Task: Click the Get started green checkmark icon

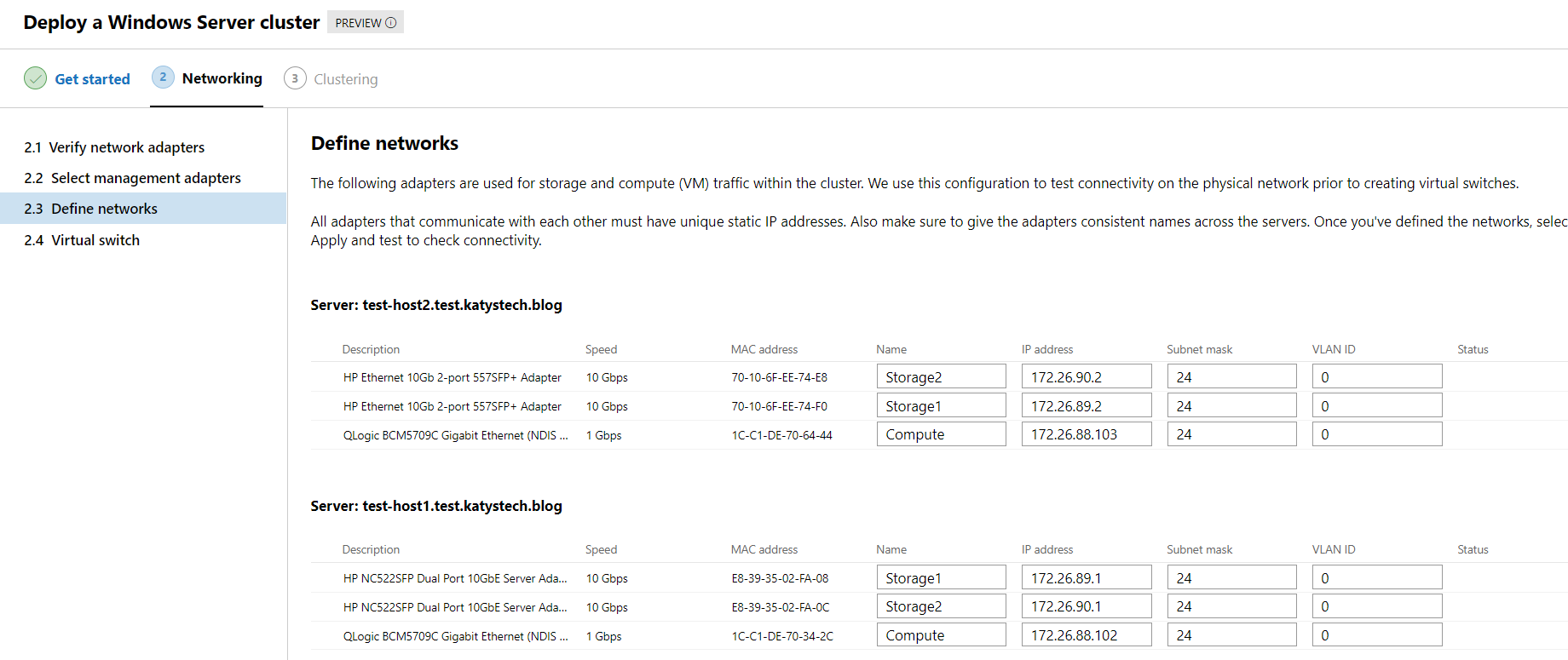Action: click(x=35, y=78)
